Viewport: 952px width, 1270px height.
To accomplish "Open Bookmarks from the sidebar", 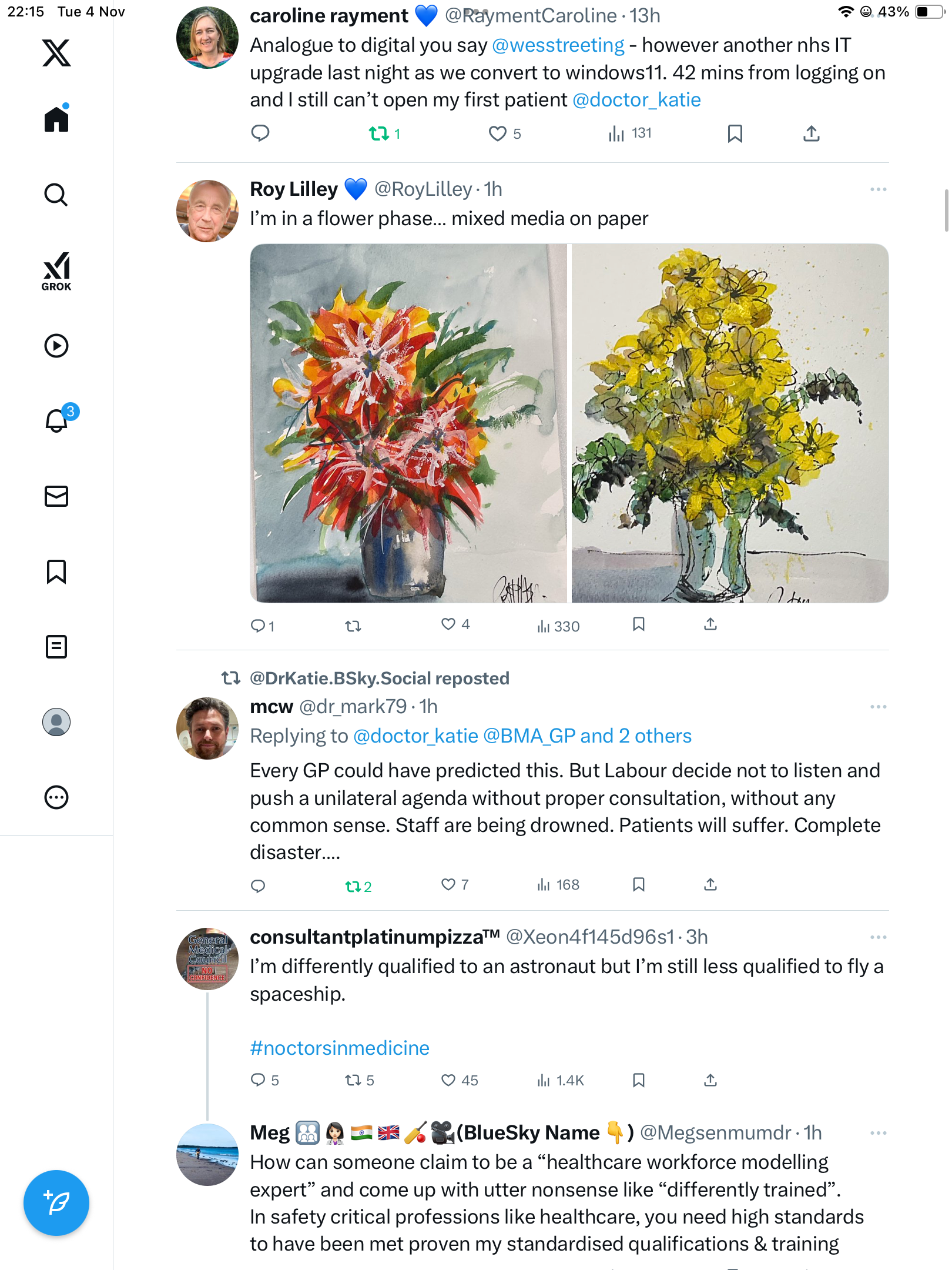I will [x=56, y=571].
